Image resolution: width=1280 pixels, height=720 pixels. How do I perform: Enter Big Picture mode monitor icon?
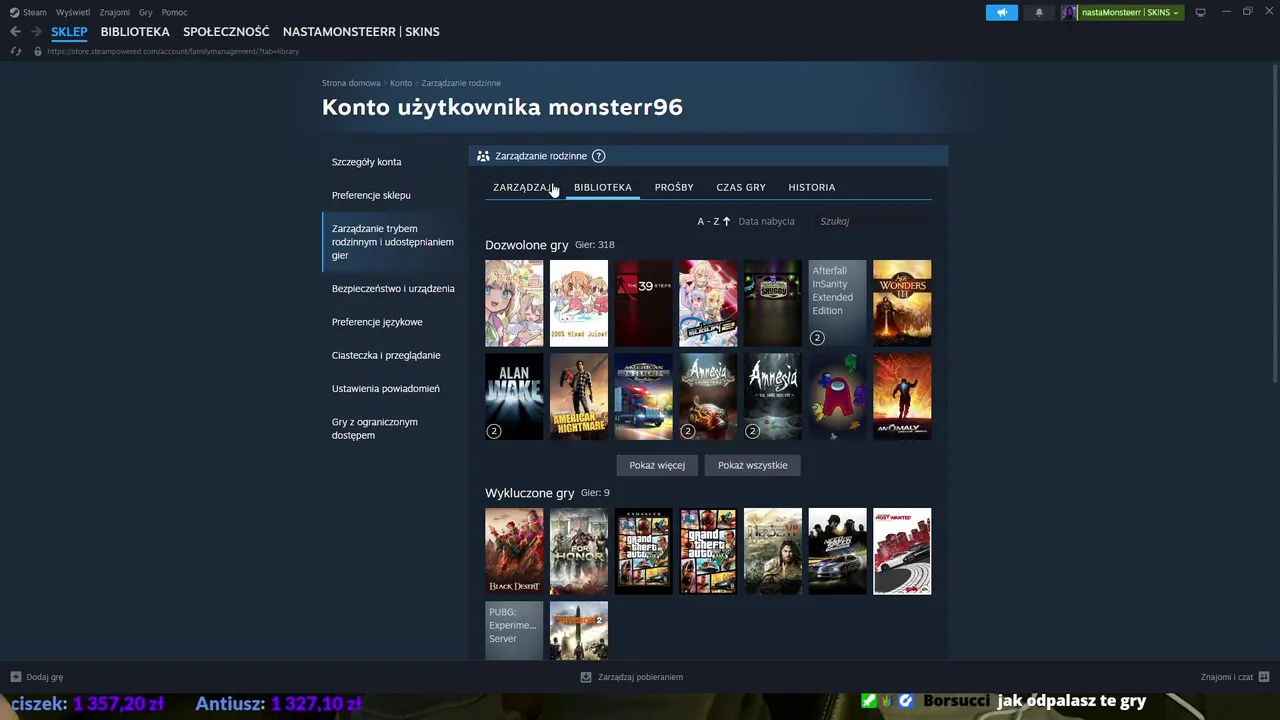1200,12
